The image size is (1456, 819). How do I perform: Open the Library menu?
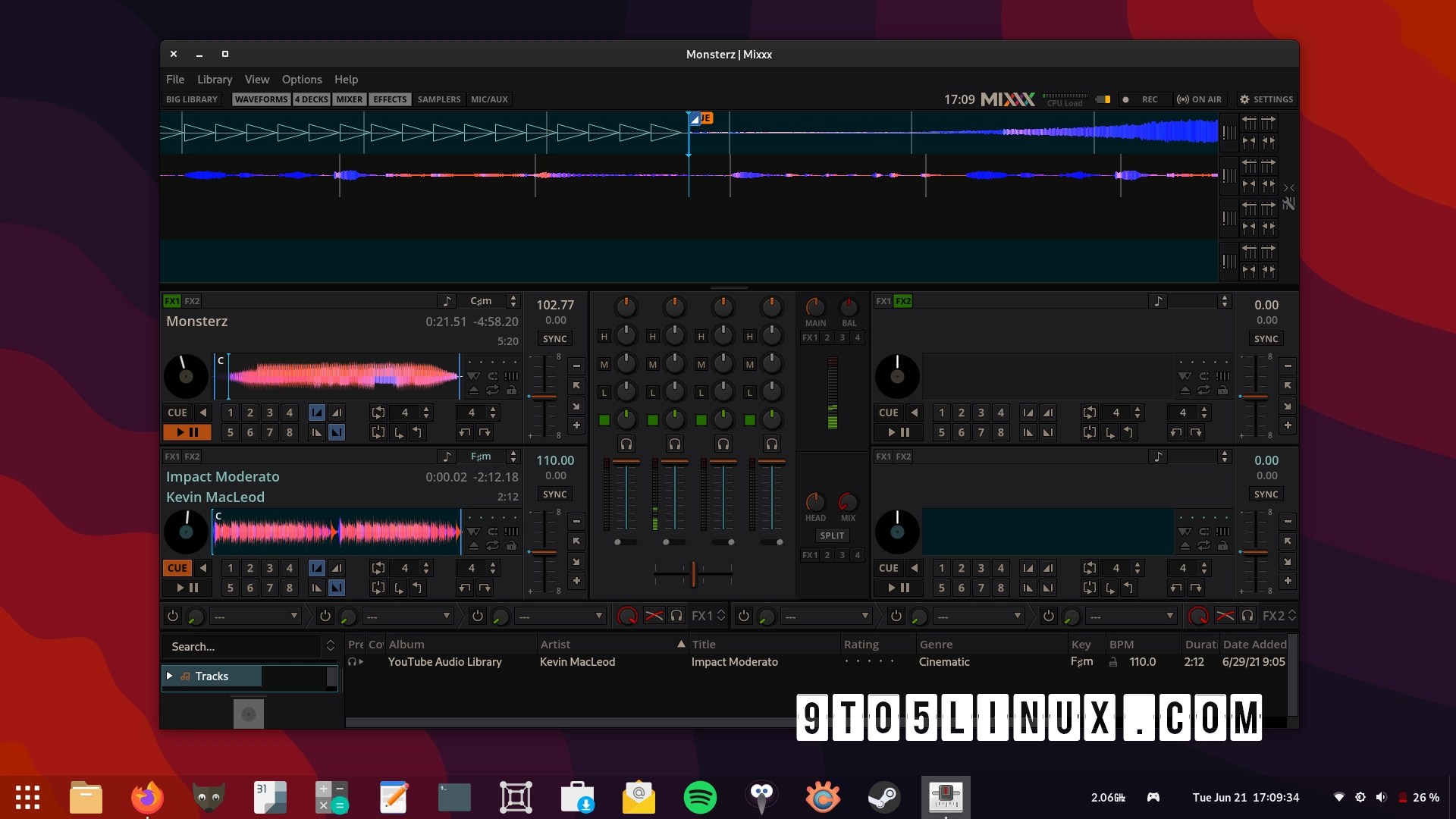(x=215, y=79)
